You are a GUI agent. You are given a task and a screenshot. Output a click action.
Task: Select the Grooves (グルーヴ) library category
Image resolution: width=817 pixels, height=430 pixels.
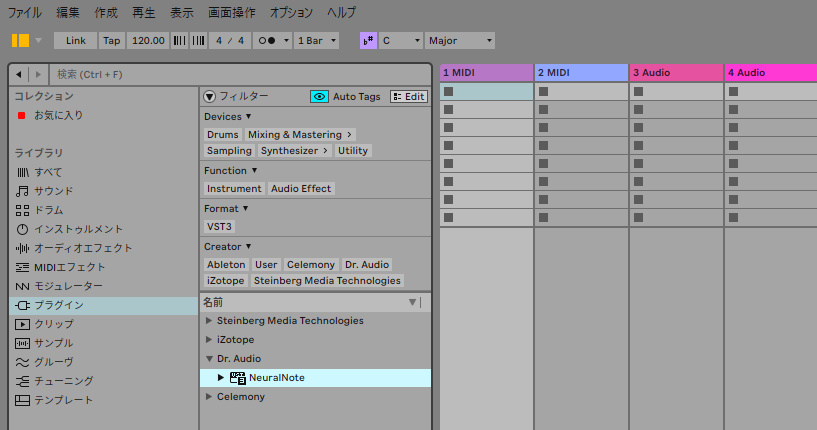53,362
